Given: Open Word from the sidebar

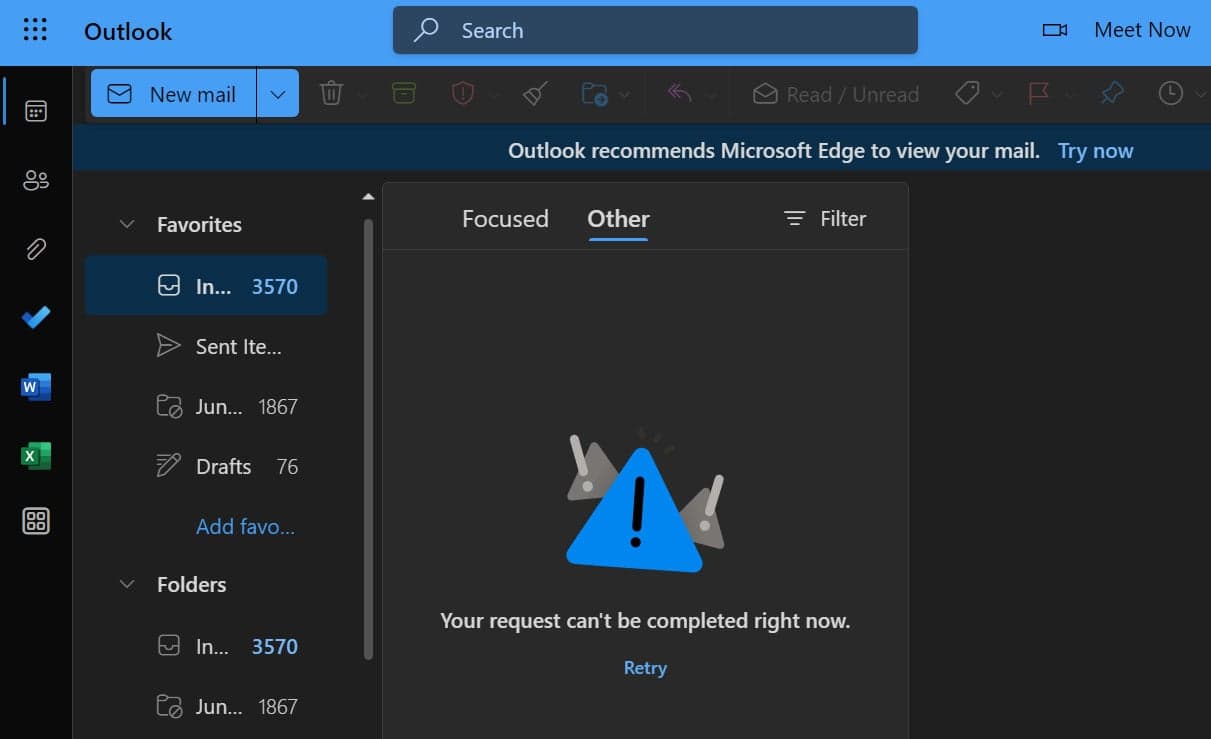Looking at the screenshot, I should tap(36, 386).
